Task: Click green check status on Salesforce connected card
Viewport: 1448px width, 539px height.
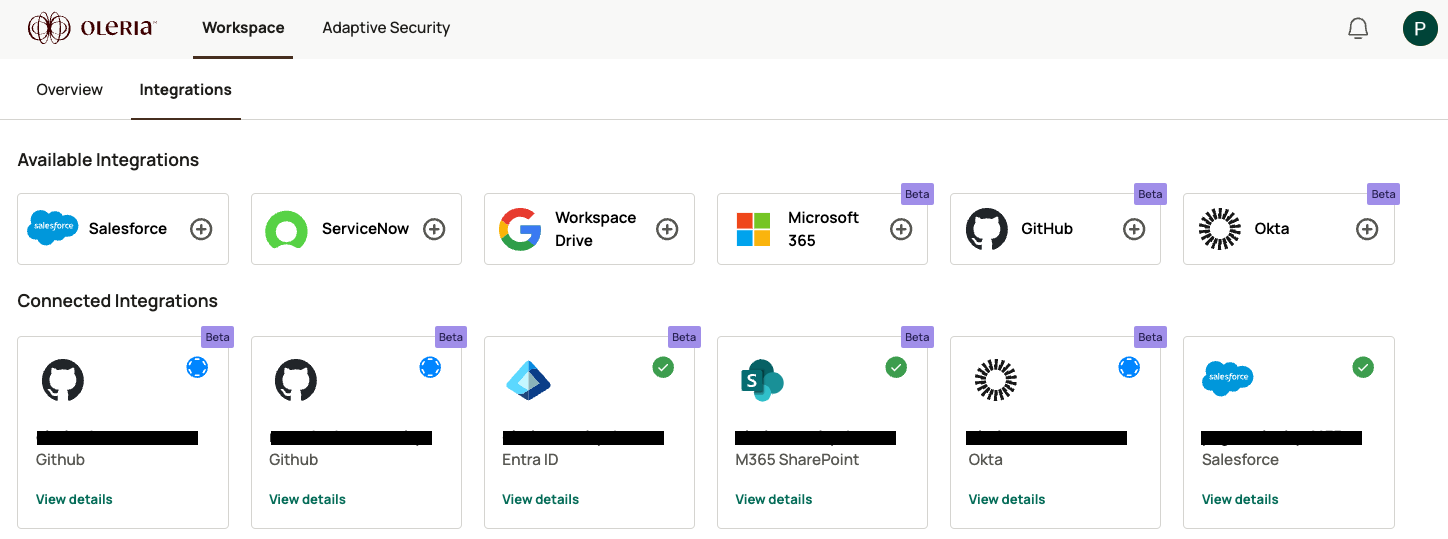Action: tap(1363, 368)
